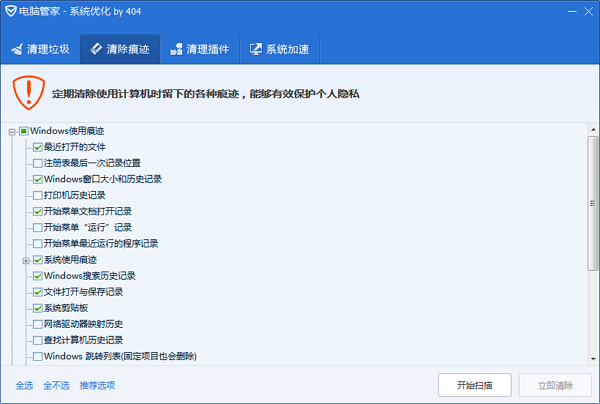
Task: Click the 全不选 link
Action: [x=56, y=385]
